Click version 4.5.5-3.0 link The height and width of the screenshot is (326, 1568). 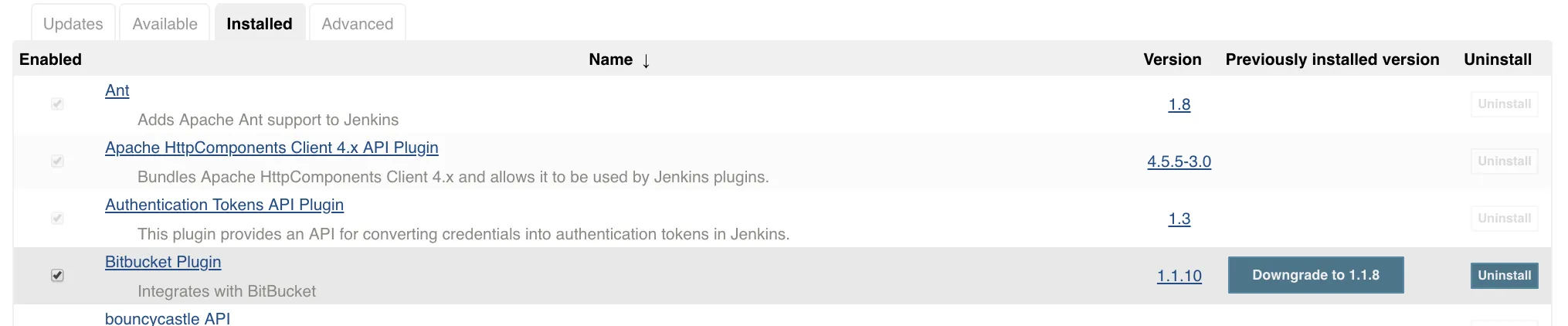(x=1179, y=161)
